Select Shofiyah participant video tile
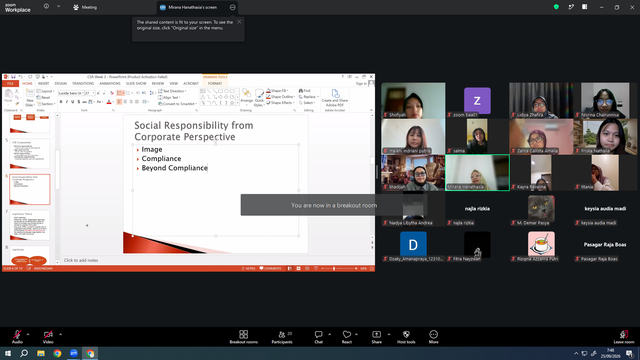The image size is (640, 360). click(413, 101)
